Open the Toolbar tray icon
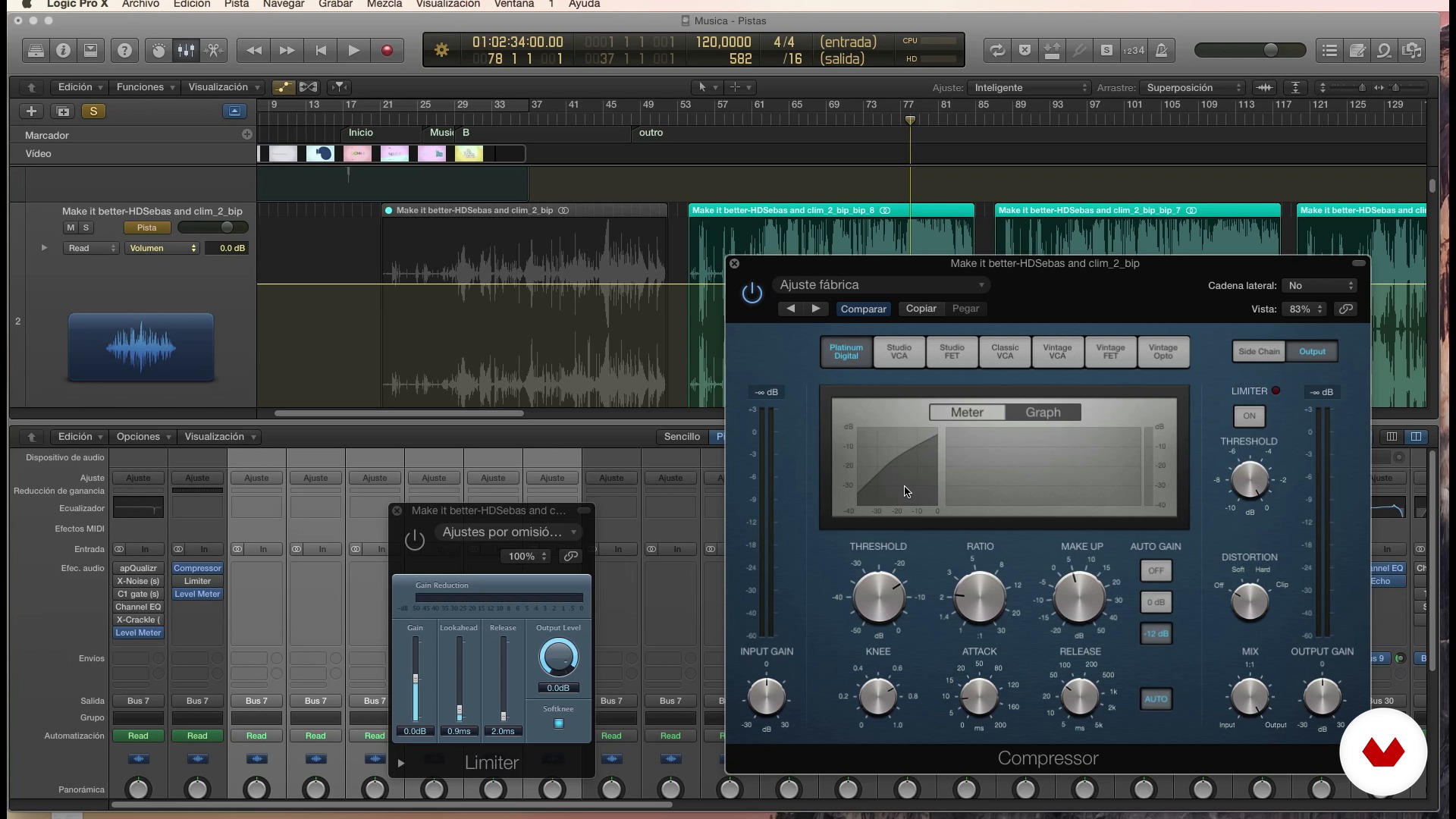This screenshot has width=1456, height=819. click(x=91, y=51)
